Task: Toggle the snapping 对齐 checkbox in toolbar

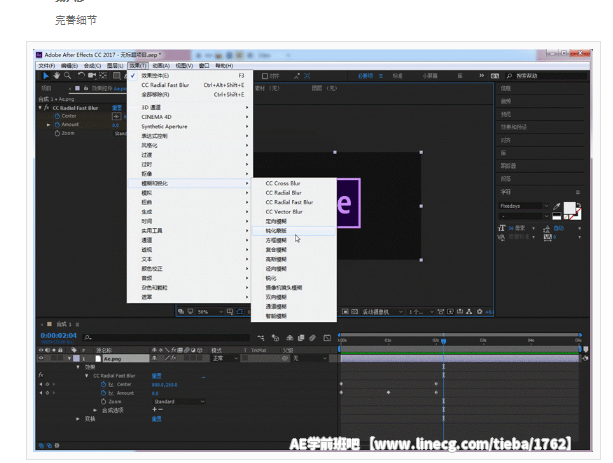Action: [265, 76]
